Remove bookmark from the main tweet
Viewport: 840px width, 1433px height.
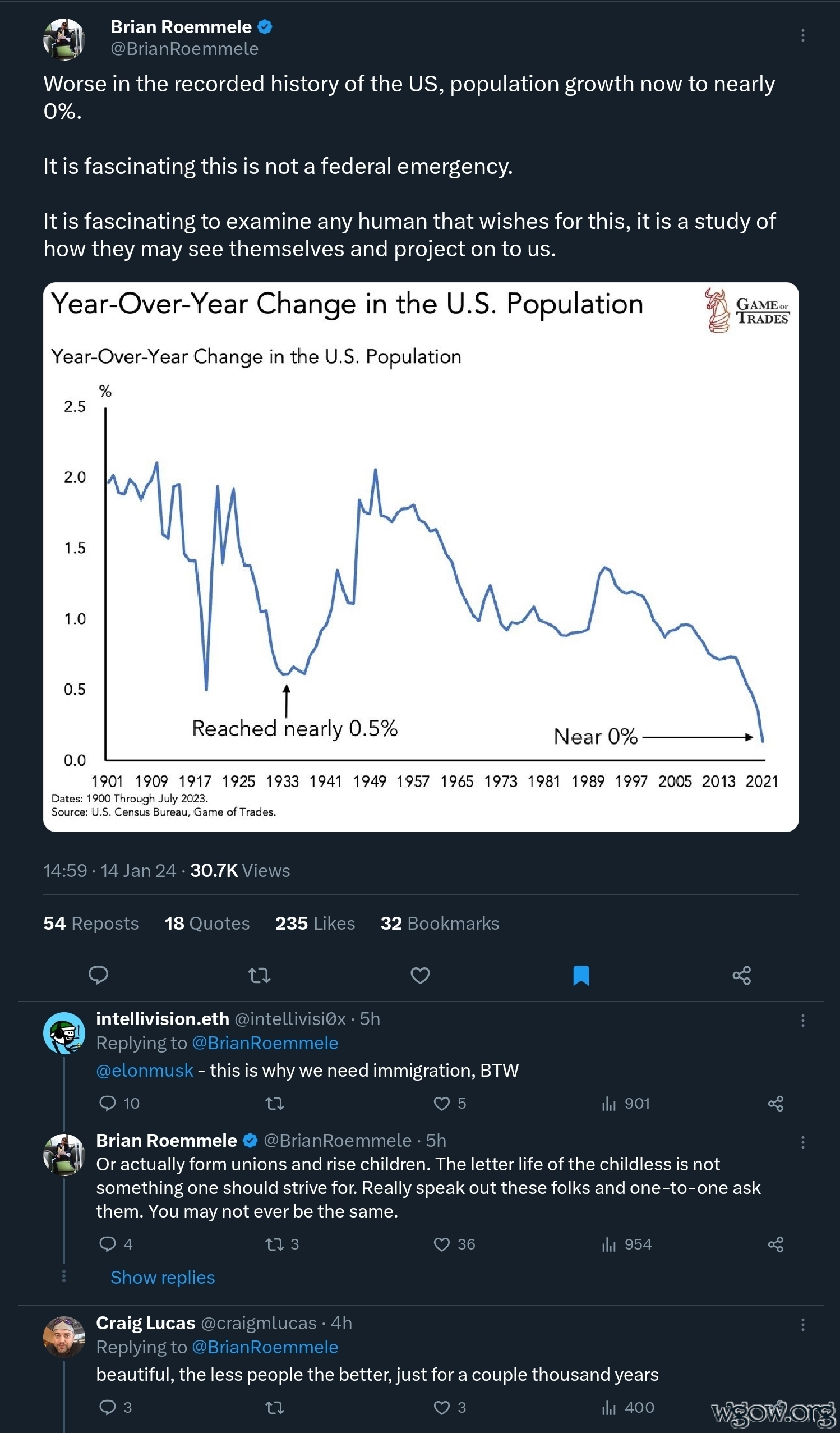(x=581, y=975)
